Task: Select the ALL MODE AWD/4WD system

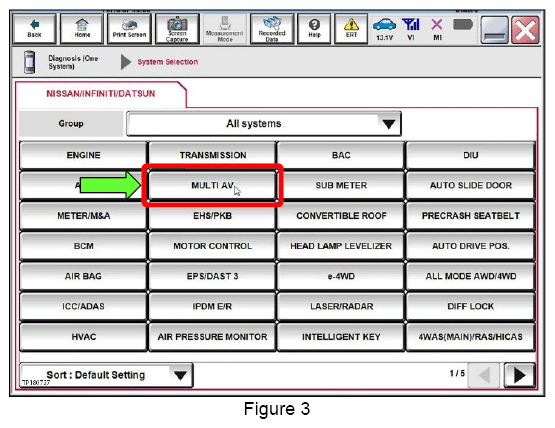Action: point(470,276)
